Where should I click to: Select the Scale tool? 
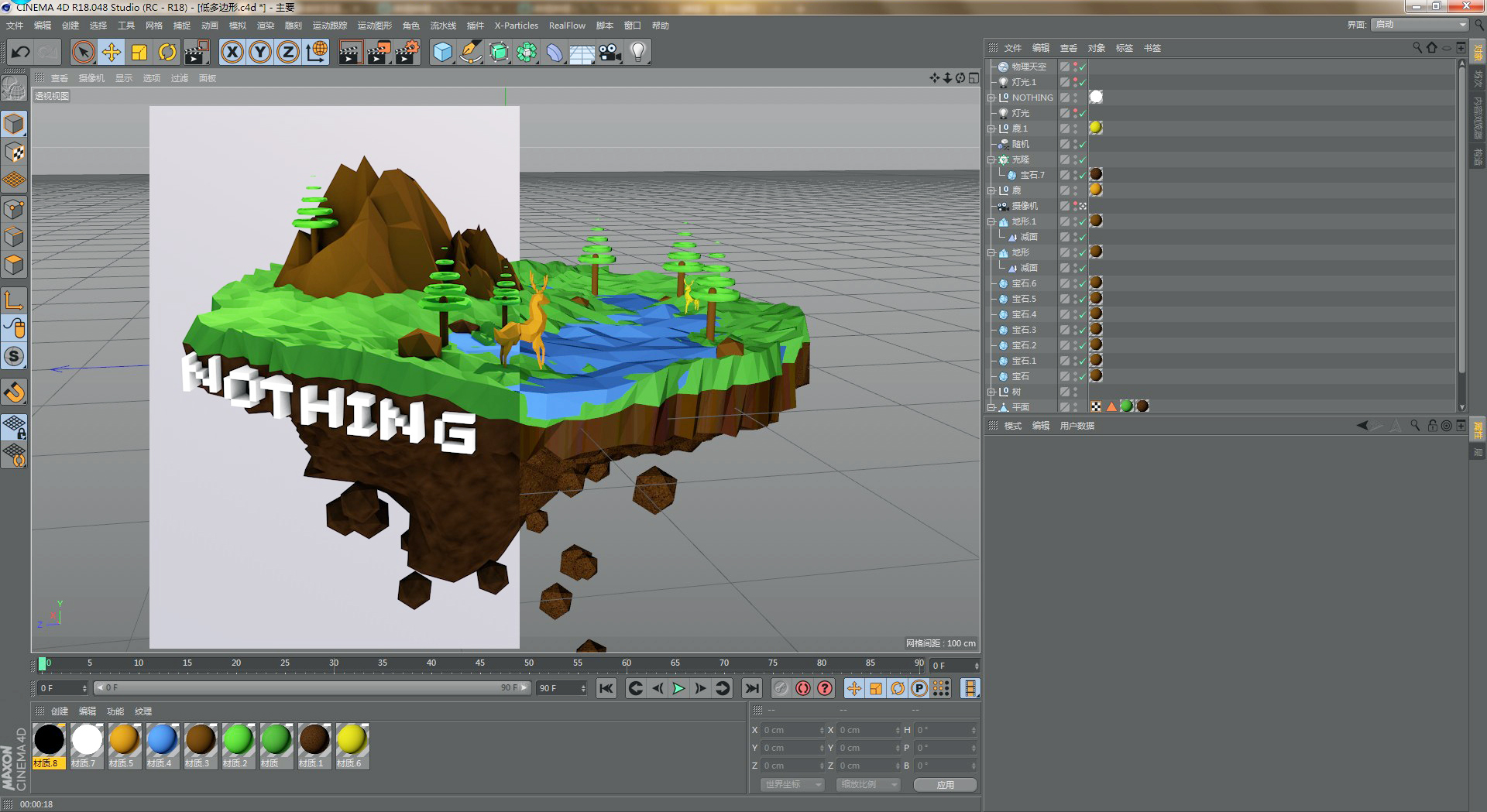point(139,53)
